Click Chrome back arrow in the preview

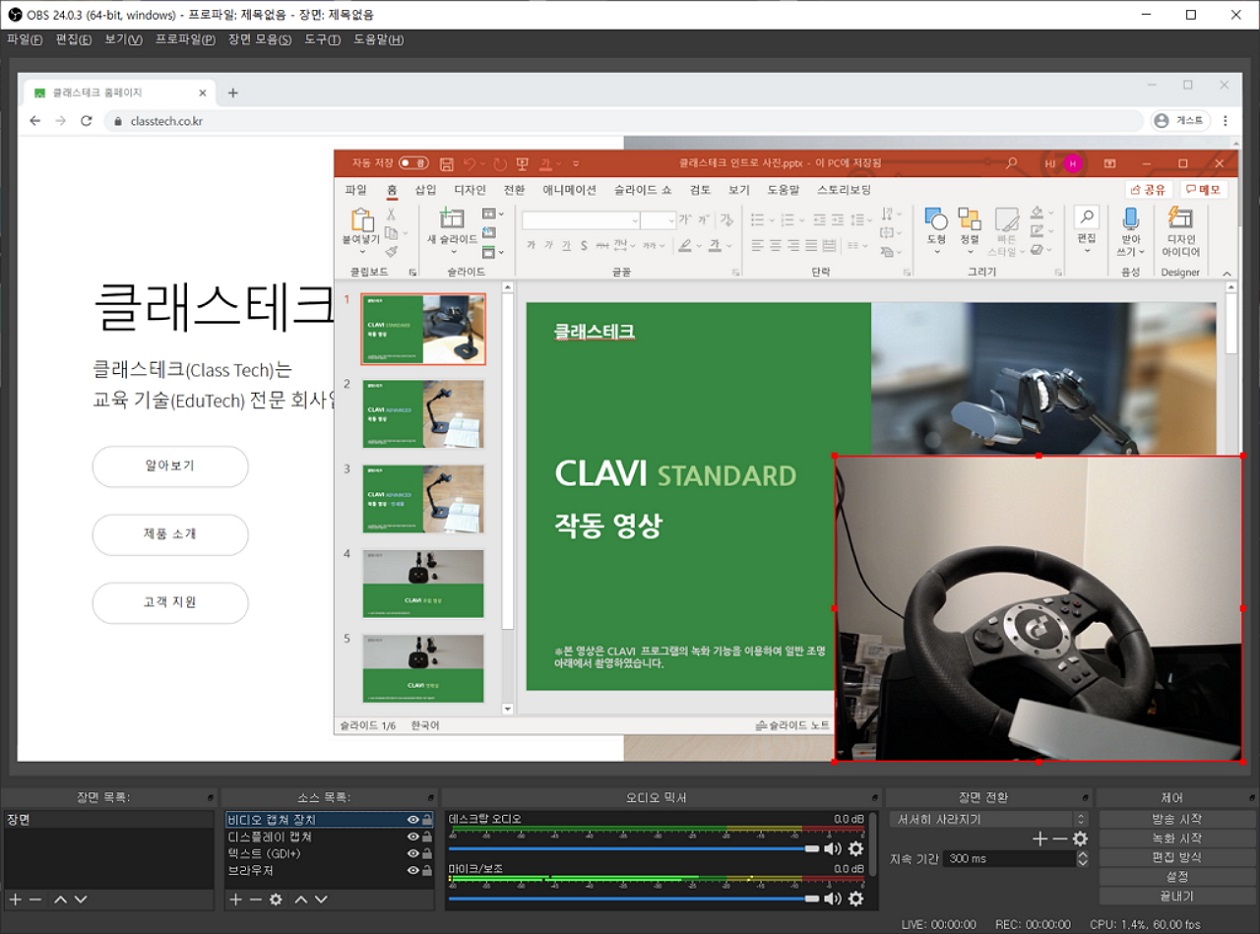coord(35,121)
